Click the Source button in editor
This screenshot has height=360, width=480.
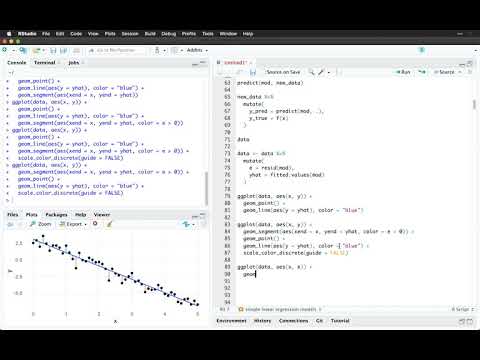point(444,72)
